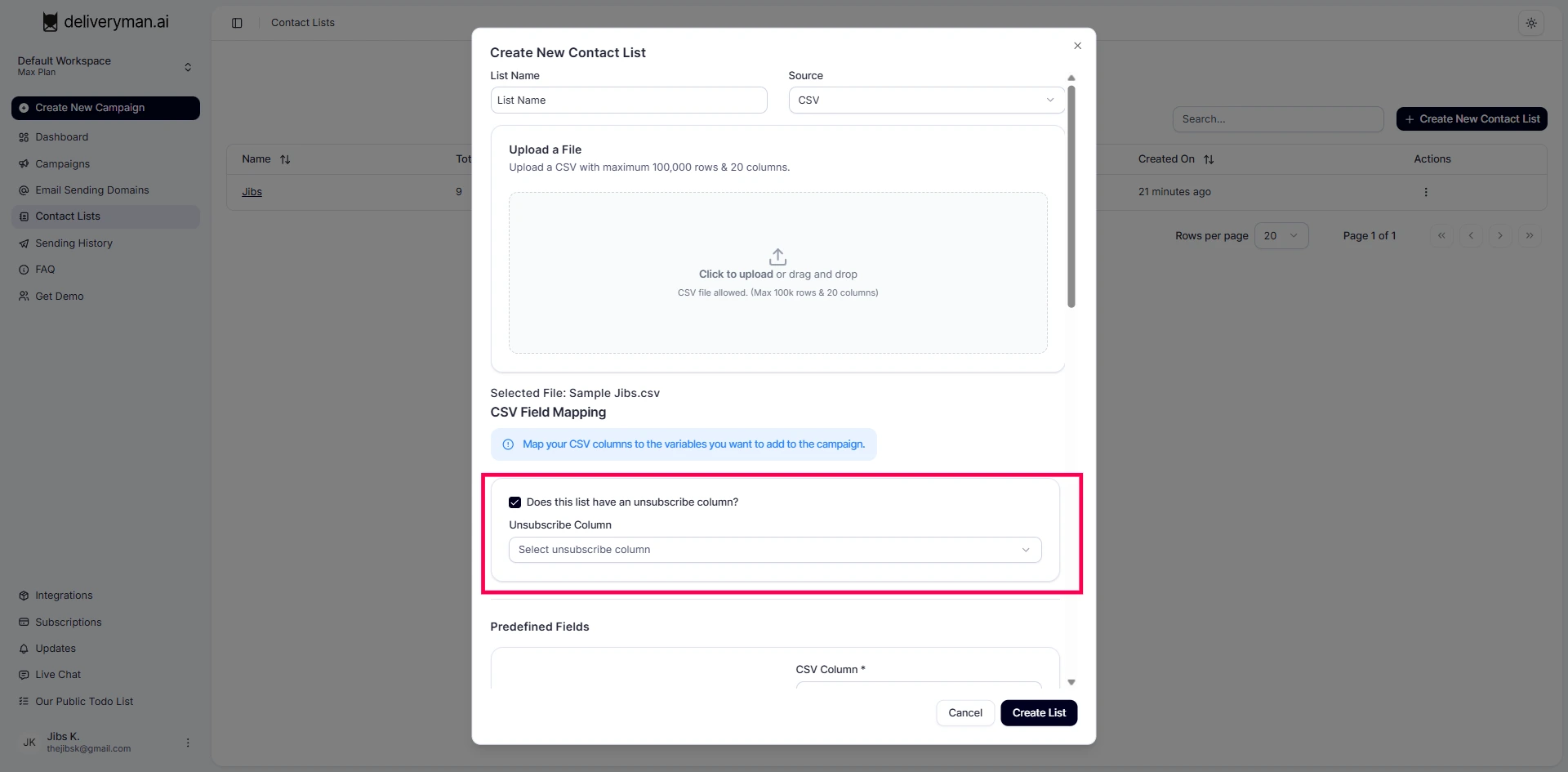The height and width of the screenshot is (772, 1568).
Task: Click the Cancel button
Action: coord(964,713)
